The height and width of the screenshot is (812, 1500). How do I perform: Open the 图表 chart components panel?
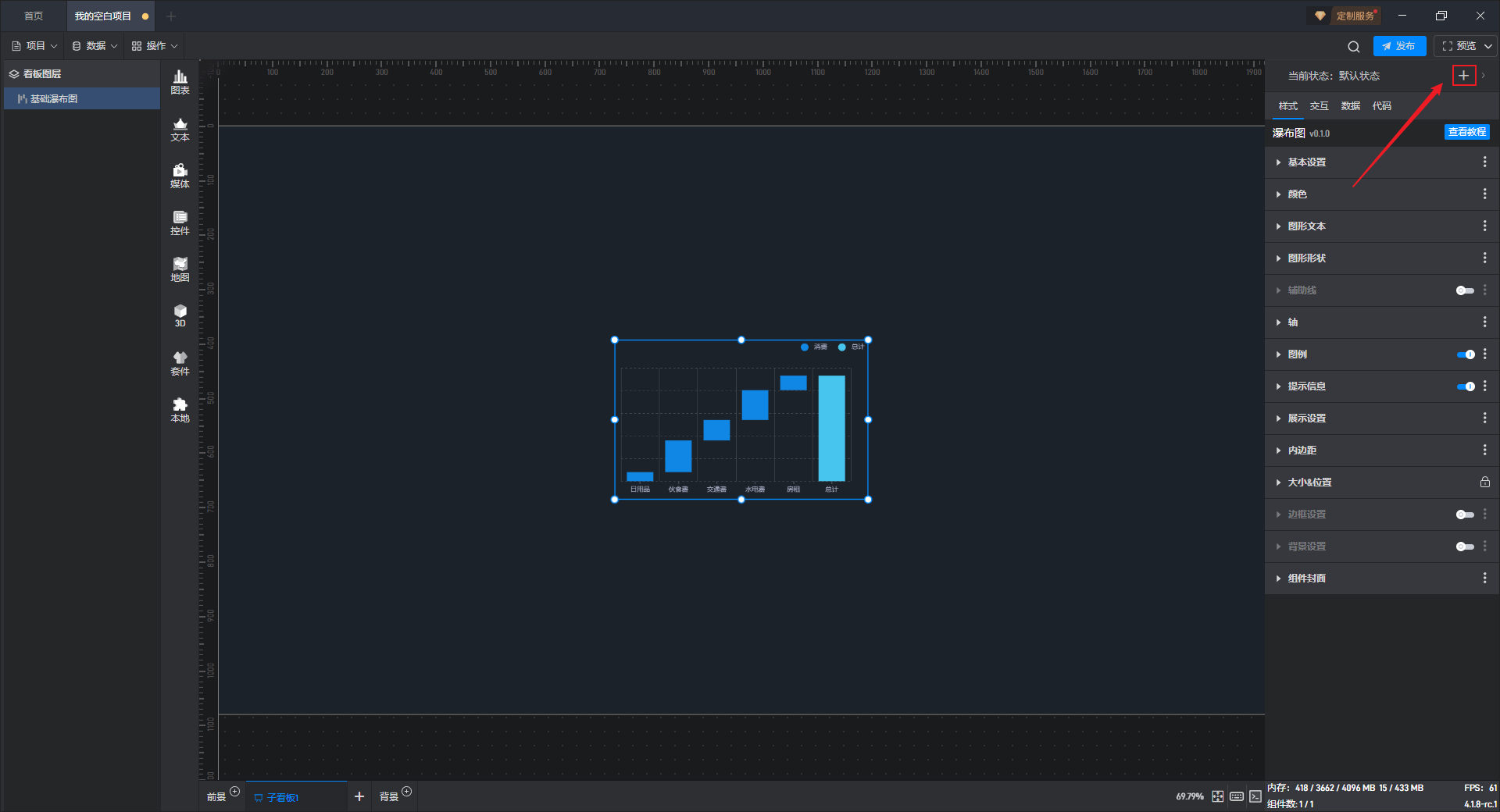(x=180, y=81)
